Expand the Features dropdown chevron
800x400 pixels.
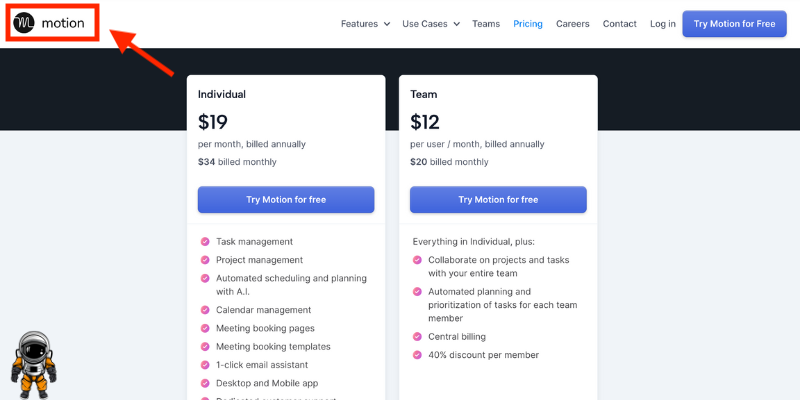point(387,24)
